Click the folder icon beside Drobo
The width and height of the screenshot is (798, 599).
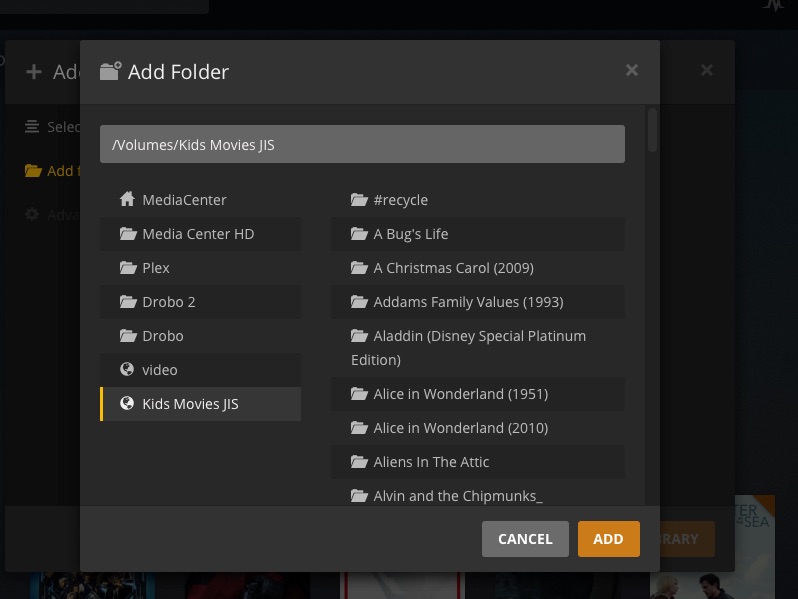(128, 336)
